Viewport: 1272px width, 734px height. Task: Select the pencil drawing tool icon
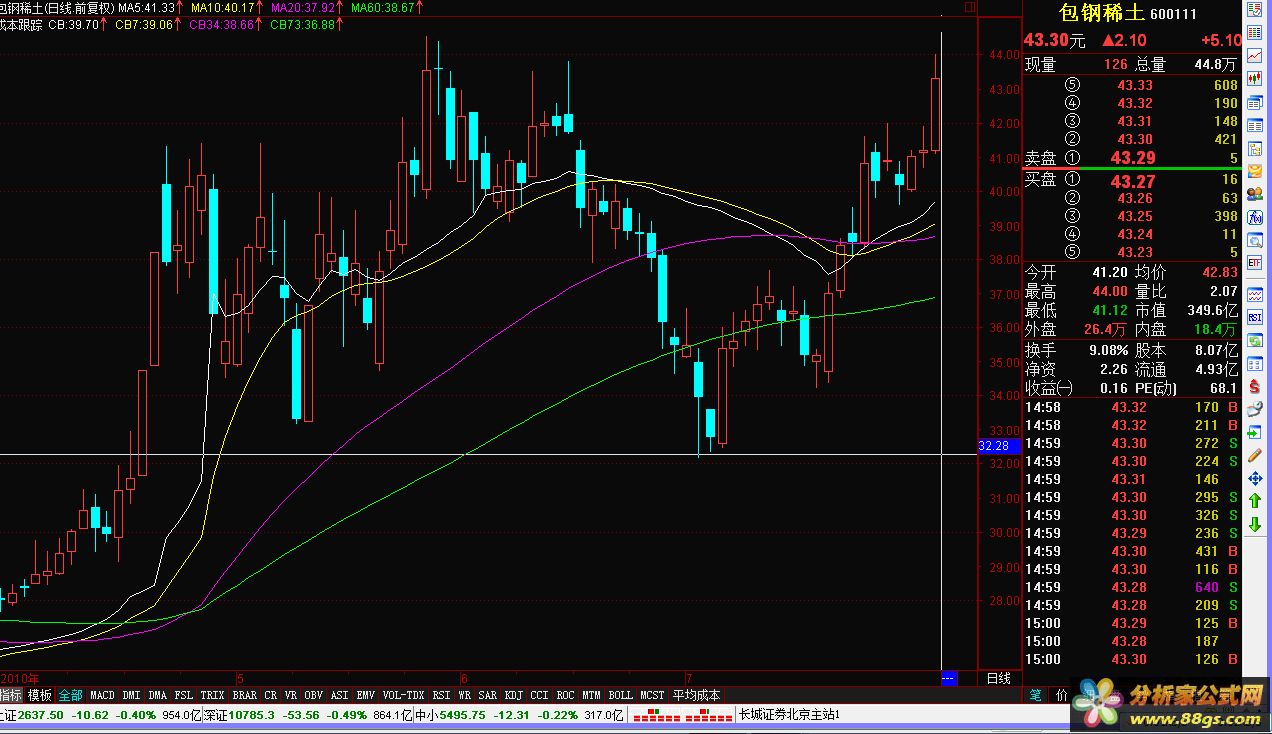pyautogui.click(x=1254, y=453)
